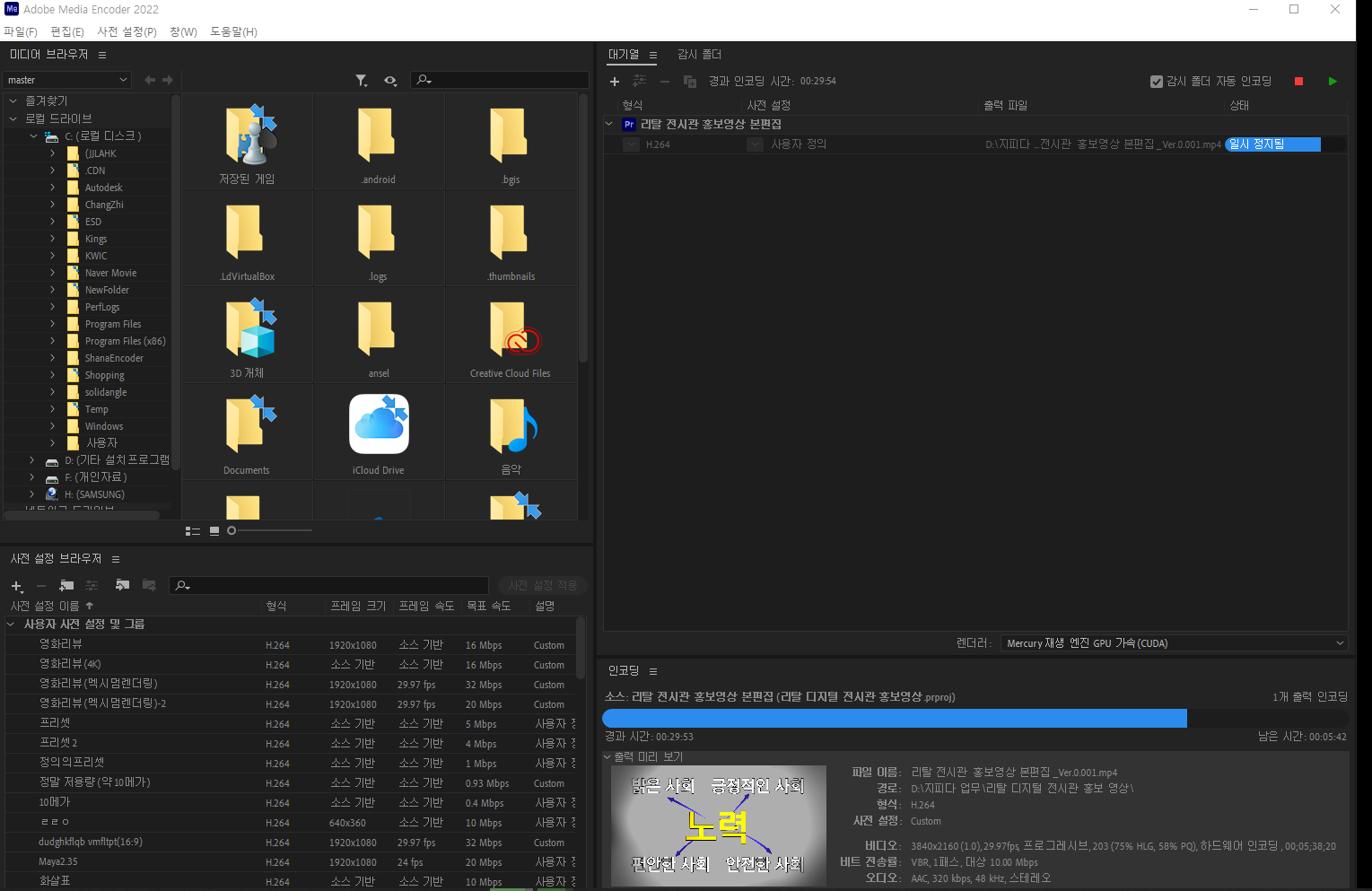Open preset settings from the queue toolbar

click(640, 81)
